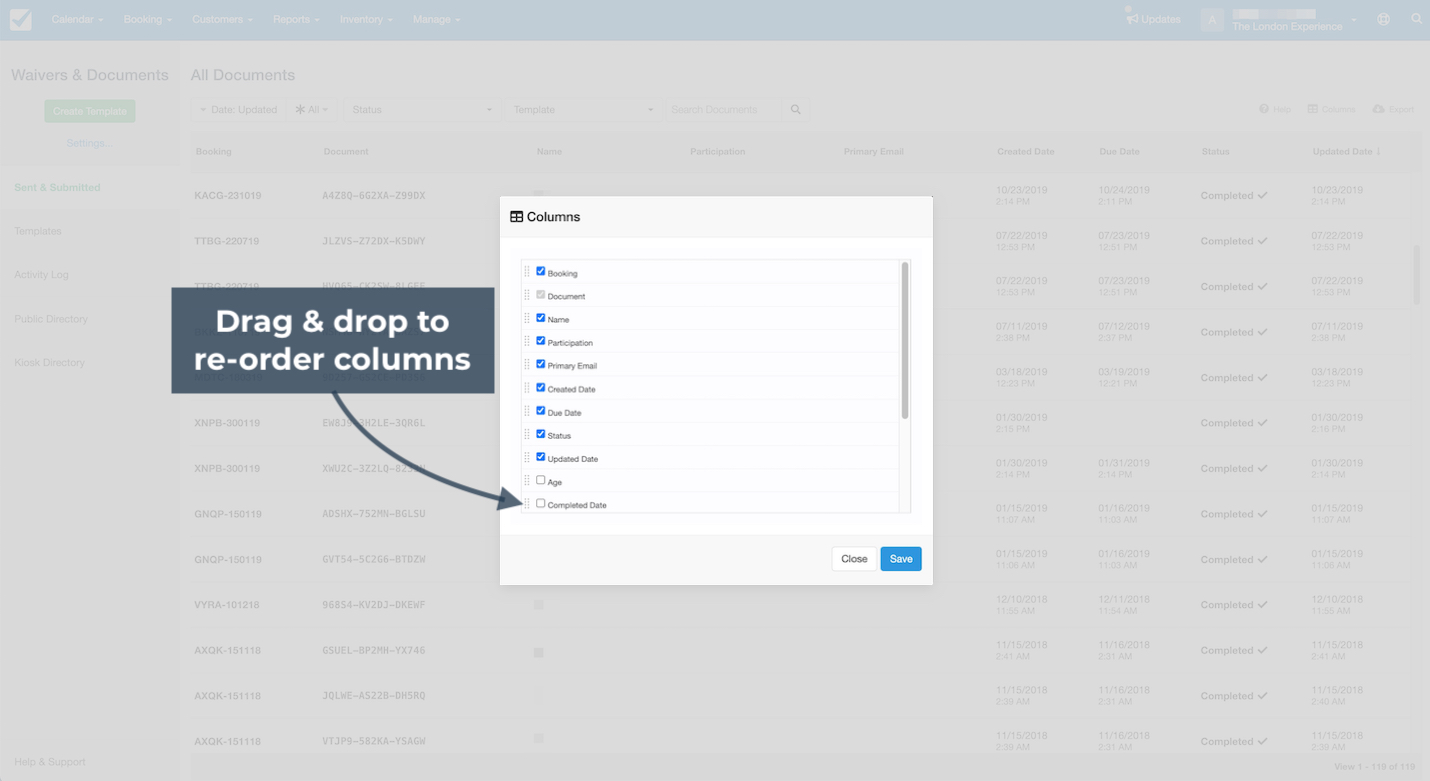Screen dimensions: 1430x781
Task: Open the Reports menu dropdown
Action: coord(296,19)
